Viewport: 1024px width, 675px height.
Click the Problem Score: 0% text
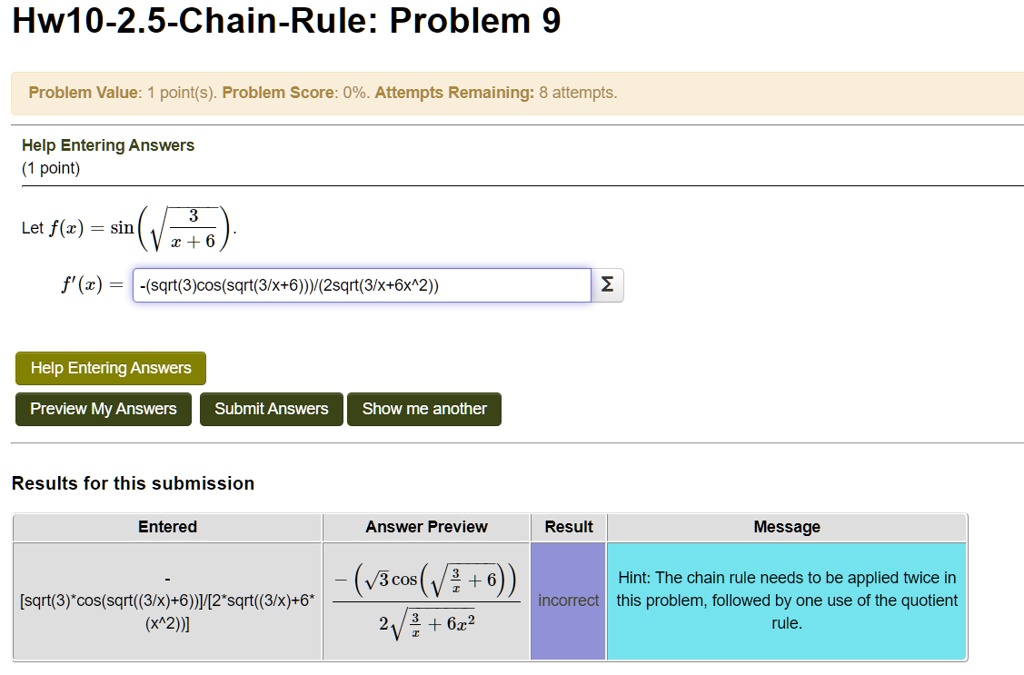point(296,93)
